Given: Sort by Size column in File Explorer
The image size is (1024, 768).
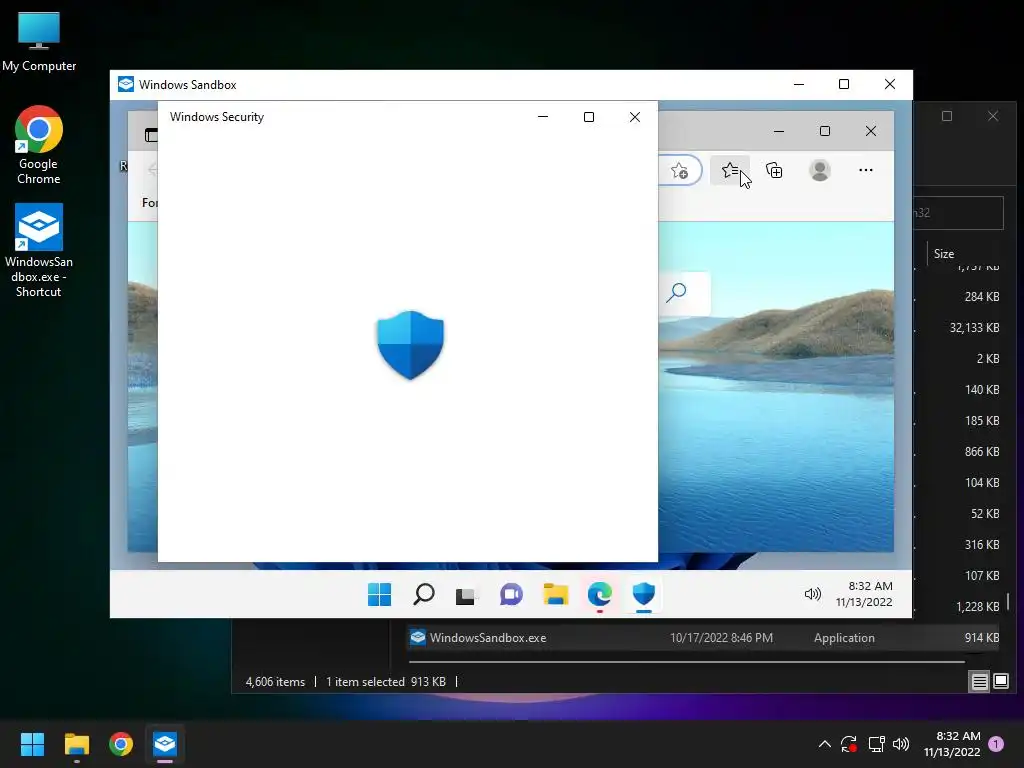Looking at the screenshot, I should (x=944, y=254).
